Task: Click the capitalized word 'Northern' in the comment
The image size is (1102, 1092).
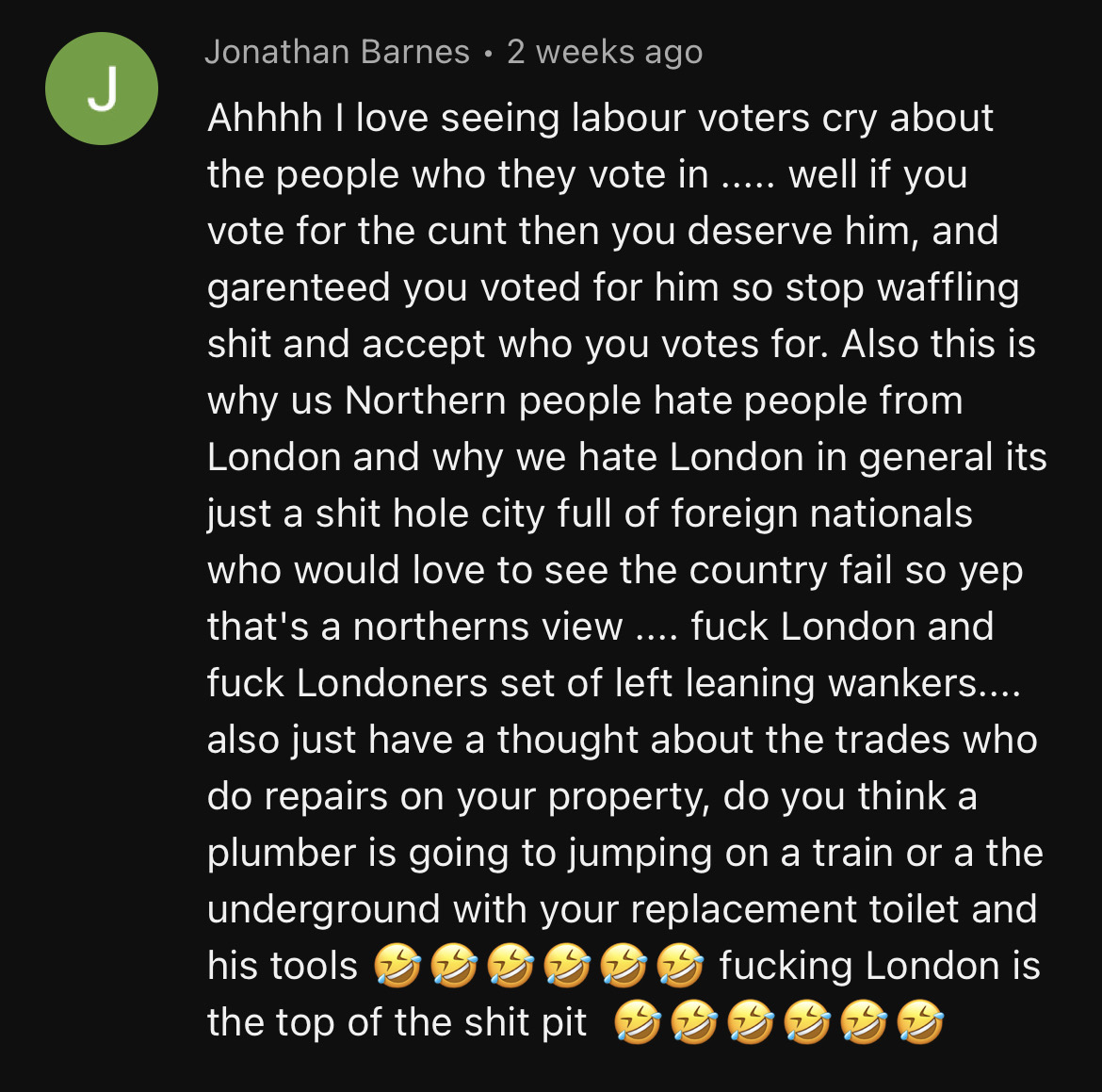Action: (425, 400)
